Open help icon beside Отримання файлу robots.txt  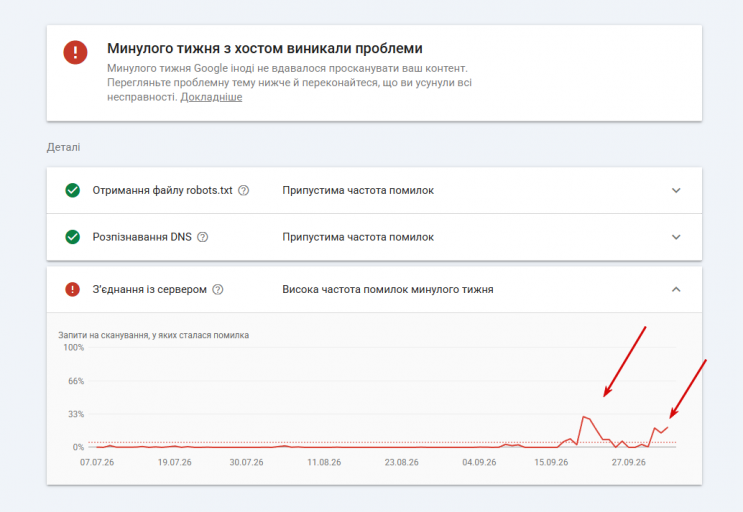coord(244,190)
